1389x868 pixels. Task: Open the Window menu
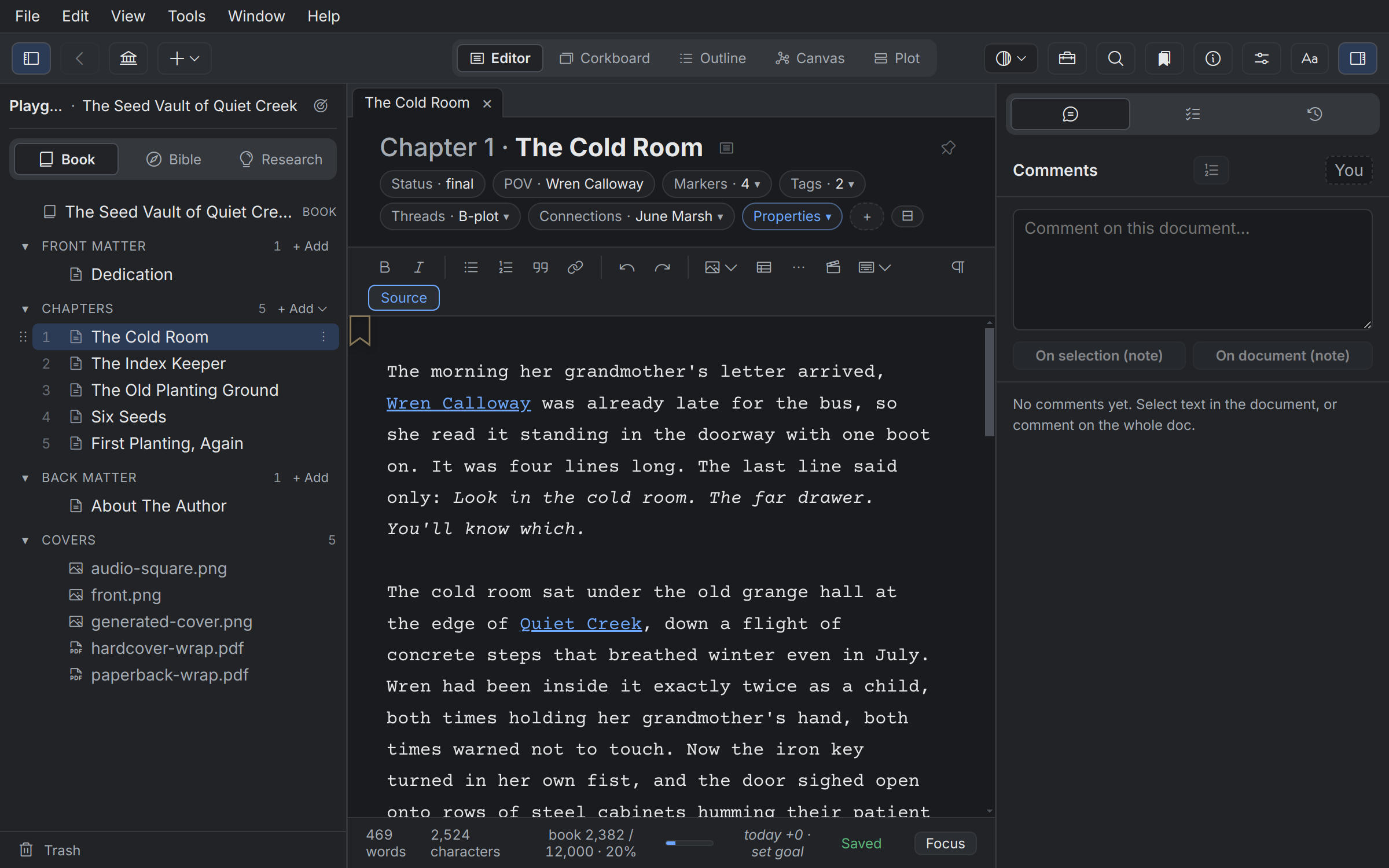pyautogui.click(x=256, y=16)
